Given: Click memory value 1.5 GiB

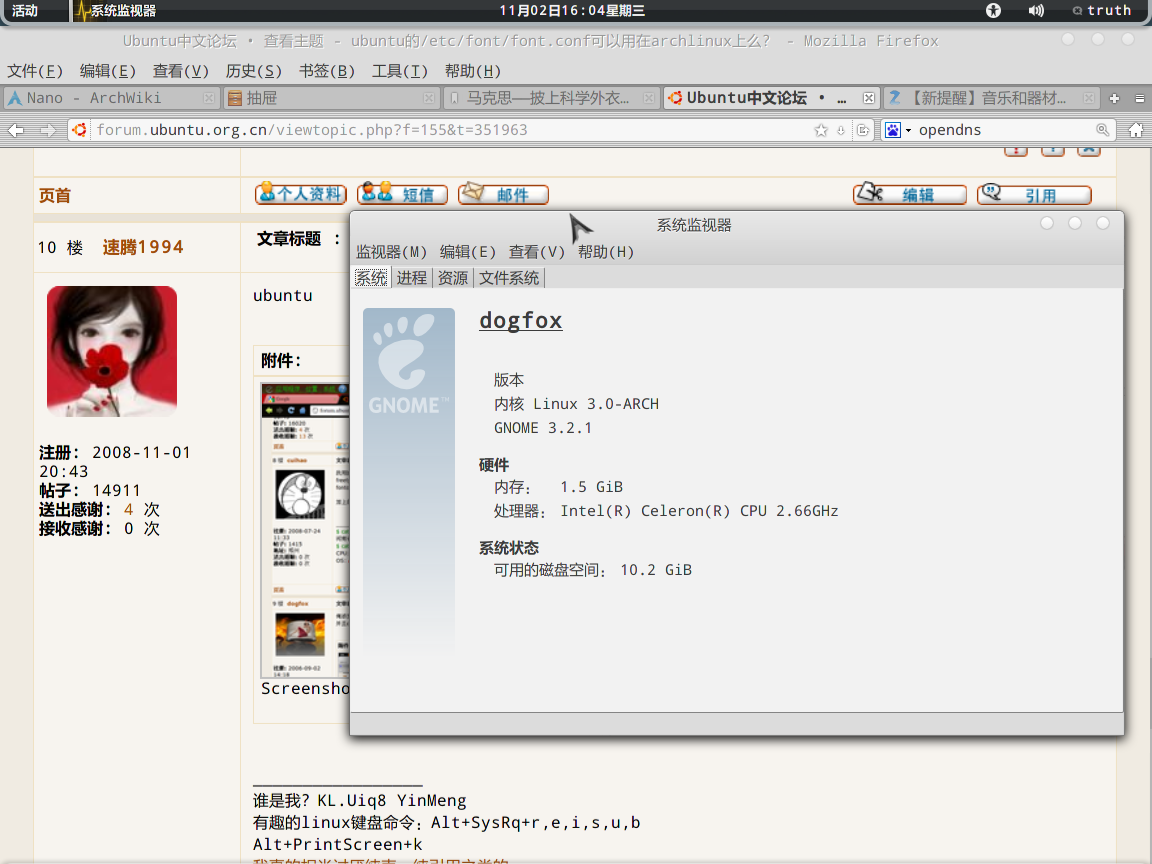Looking at the screenshot, I should click(591, 487).
